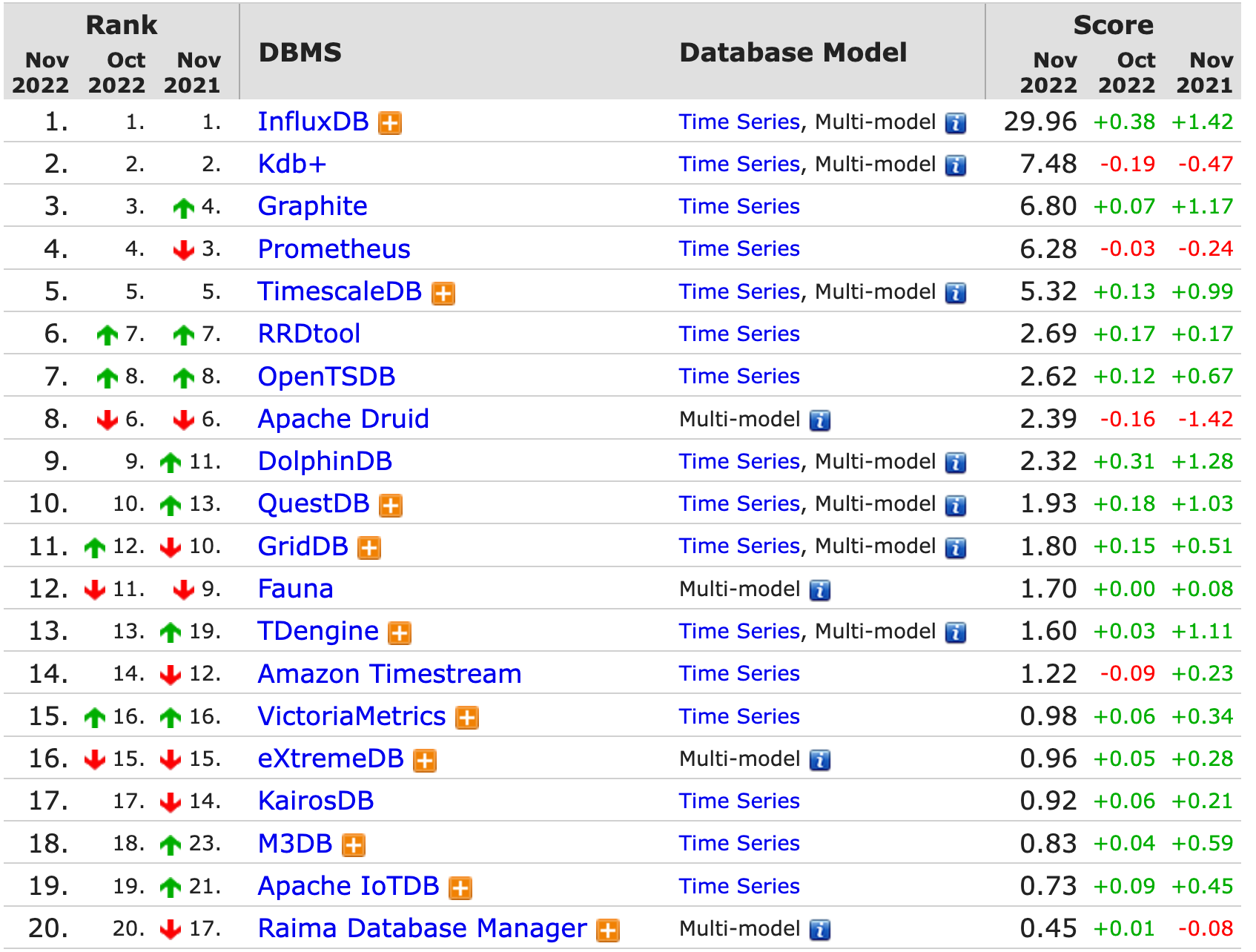
Task: Open the QuestDB link
Action: click(x=313, y=503)
